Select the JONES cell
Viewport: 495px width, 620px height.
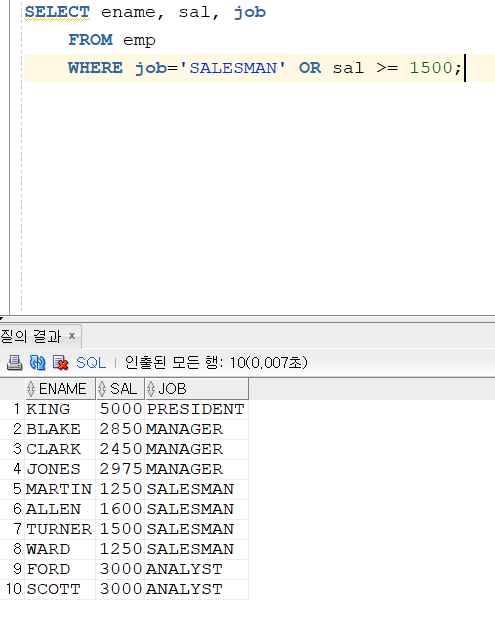point(60,469)
